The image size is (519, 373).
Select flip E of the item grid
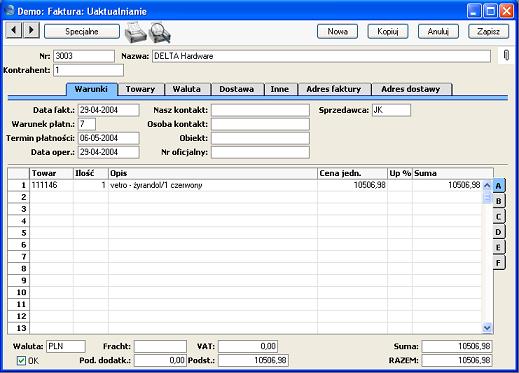click(499, 247)
